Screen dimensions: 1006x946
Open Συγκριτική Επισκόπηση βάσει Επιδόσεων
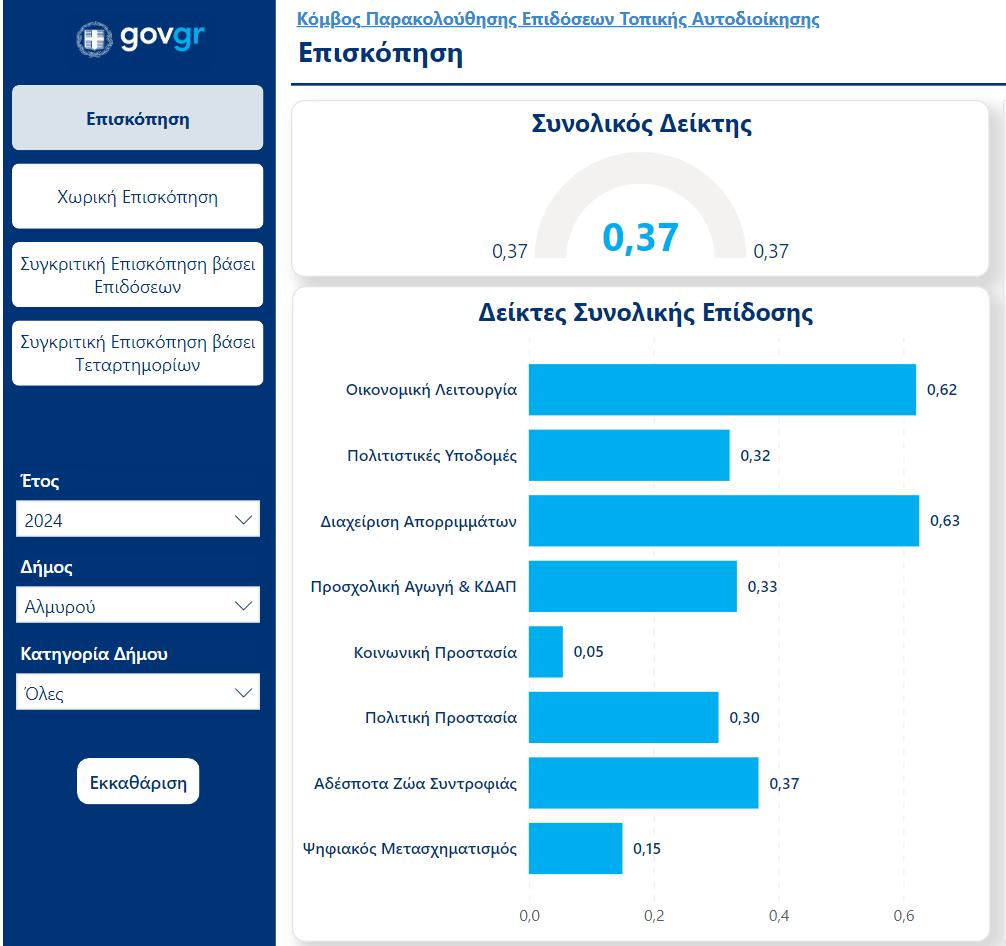[x=137, y=275]
